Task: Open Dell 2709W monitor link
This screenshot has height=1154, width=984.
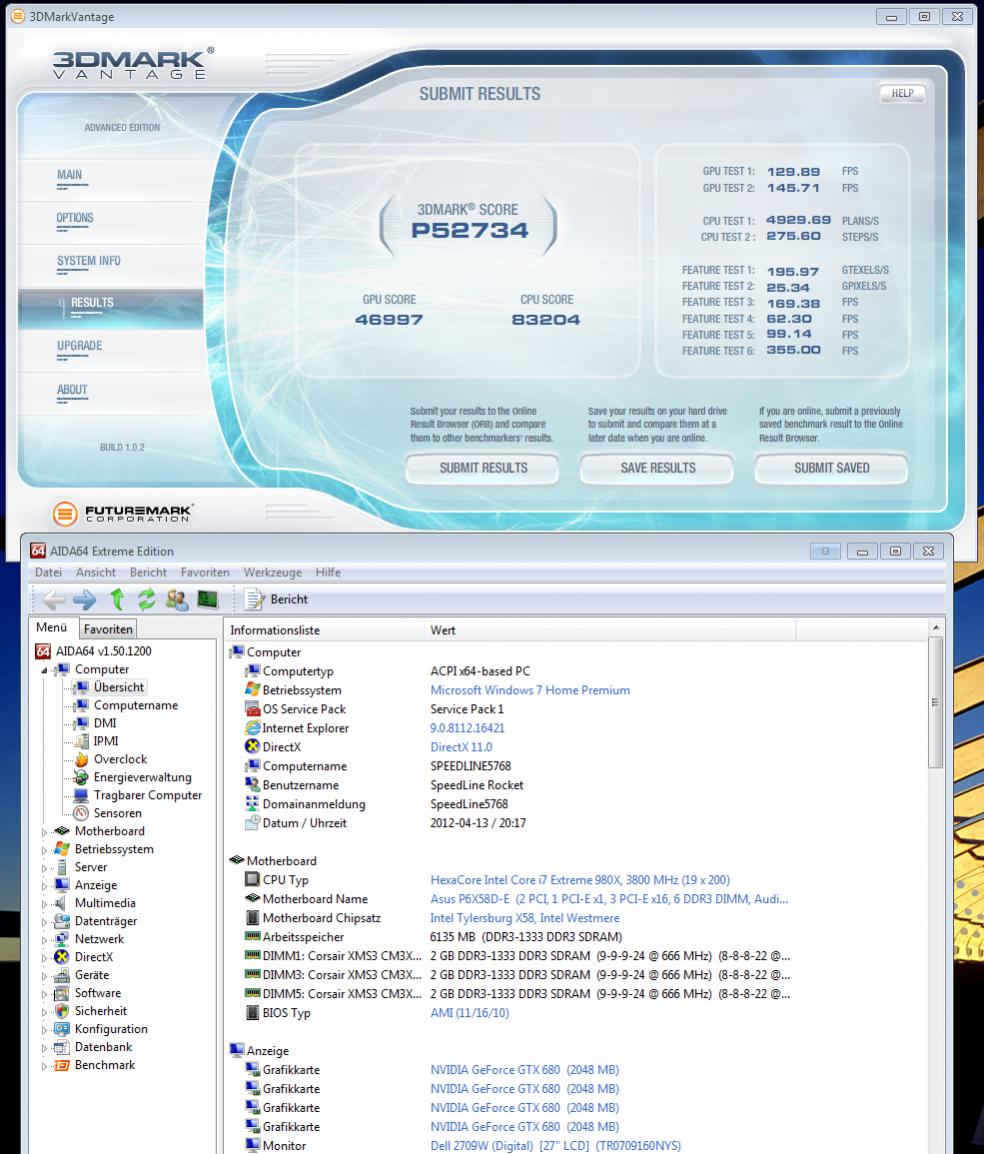Action: click(555, 1146)
